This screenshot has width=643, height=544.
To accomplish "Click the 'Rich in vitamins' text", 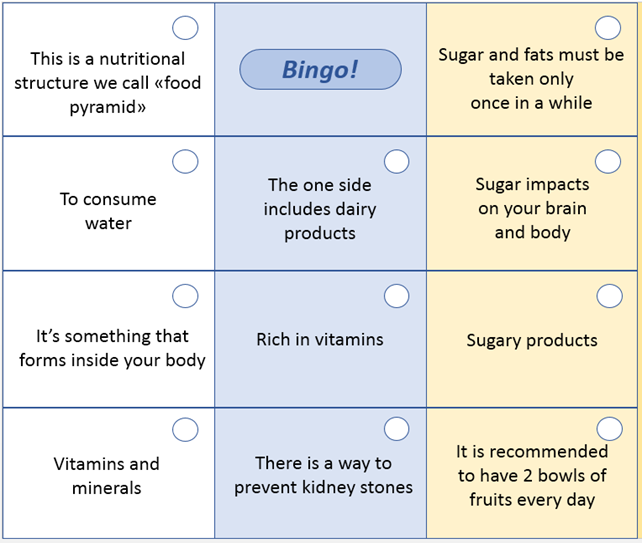I will coord(320,339).
